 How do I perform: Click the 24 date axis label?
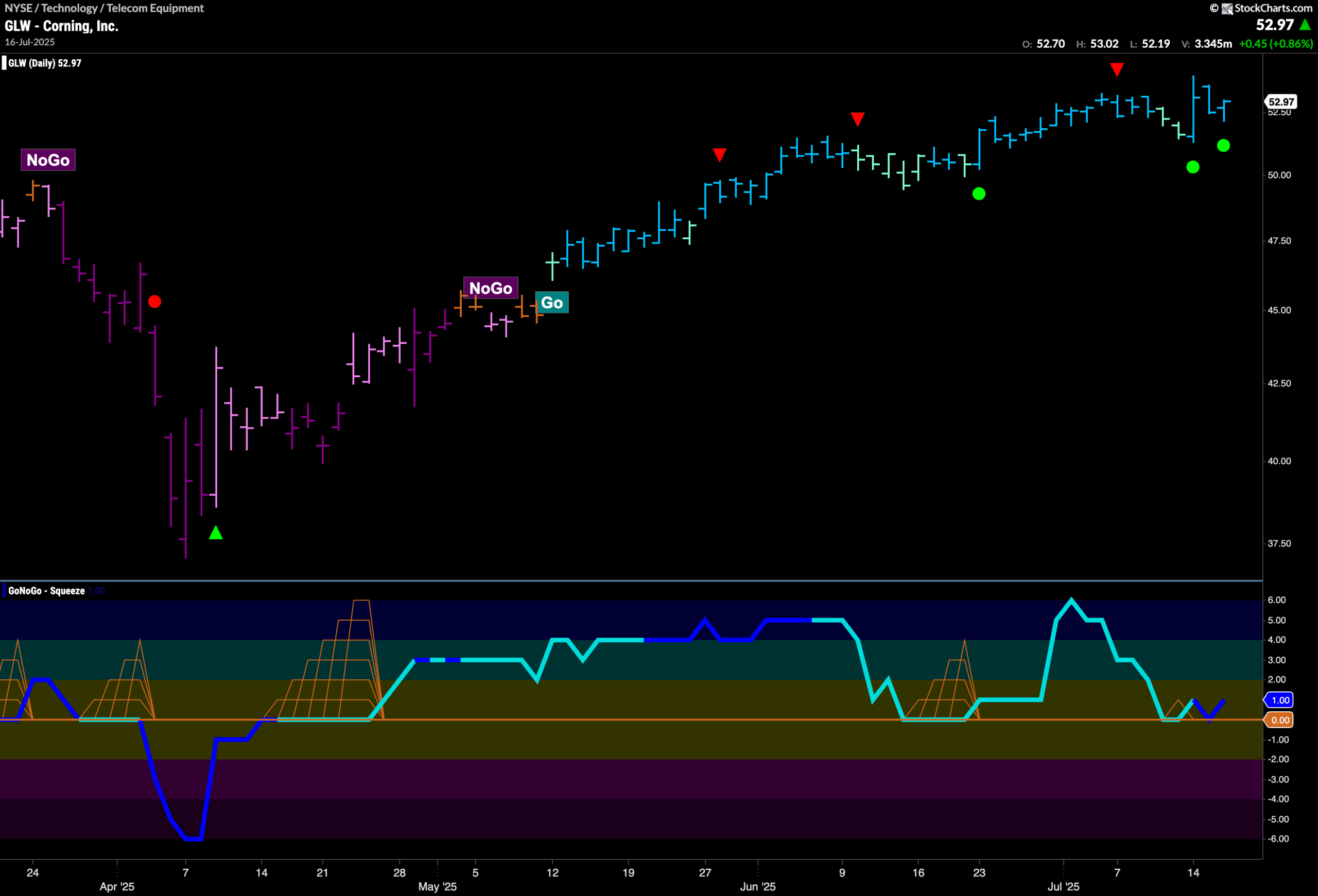(x=32, y=872)
